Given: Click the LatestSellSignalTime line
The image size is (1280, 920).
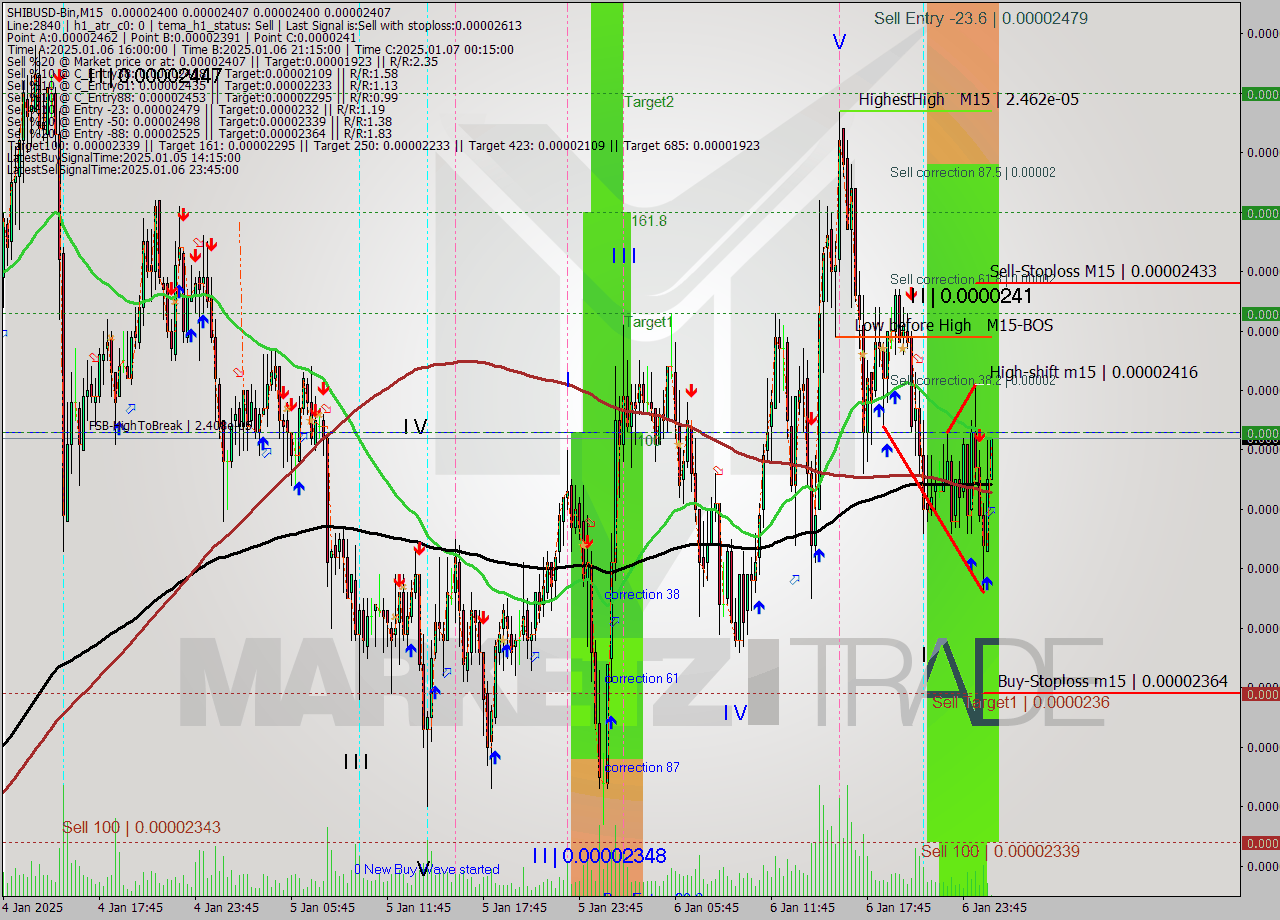Looking at the screenshot, I should [123, 170].
